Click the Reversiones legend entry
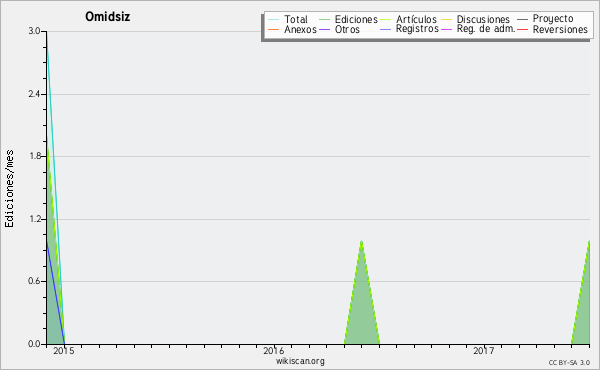 552,29
